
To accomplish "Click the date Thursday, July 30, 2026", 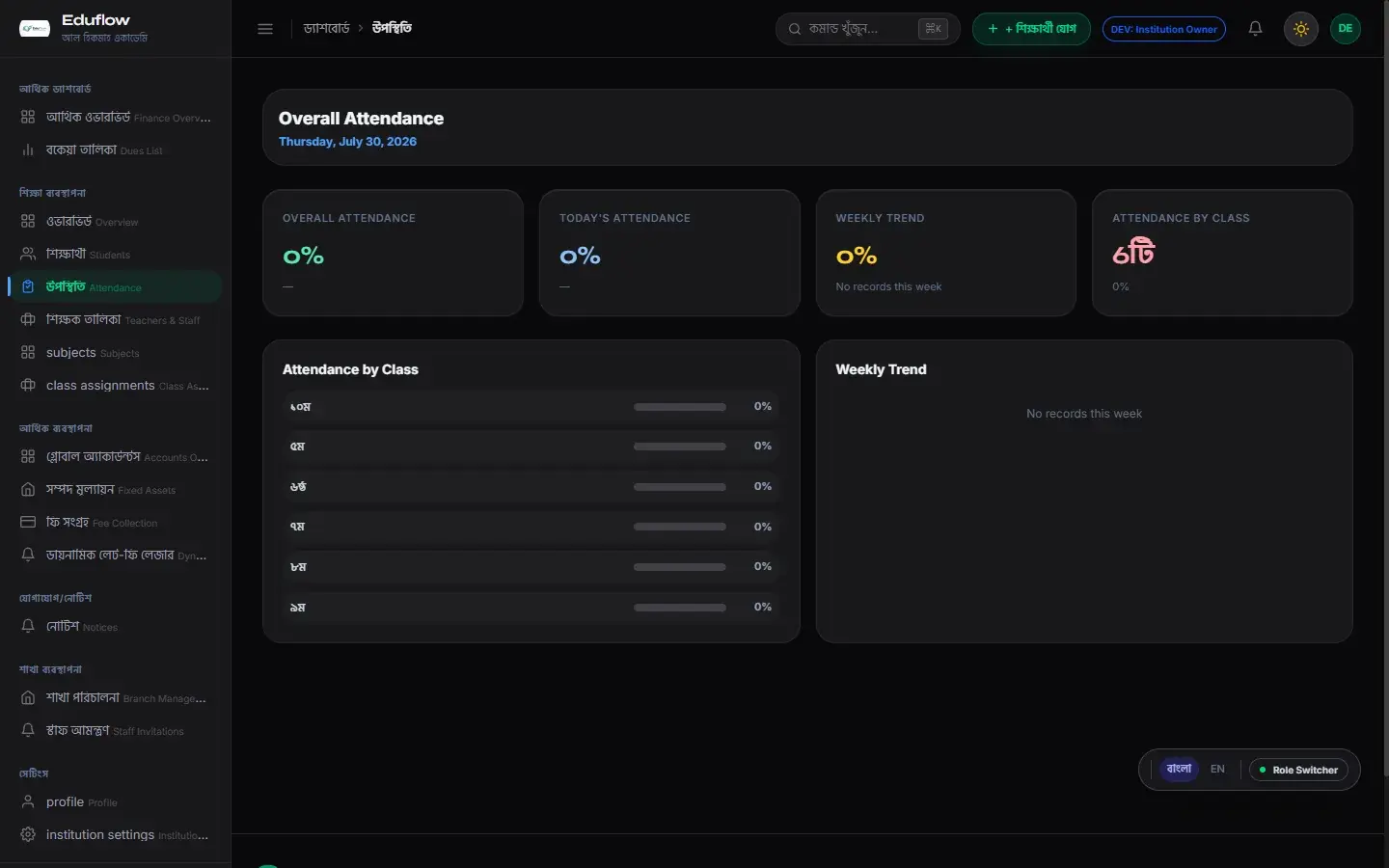I will coord(347,142).
